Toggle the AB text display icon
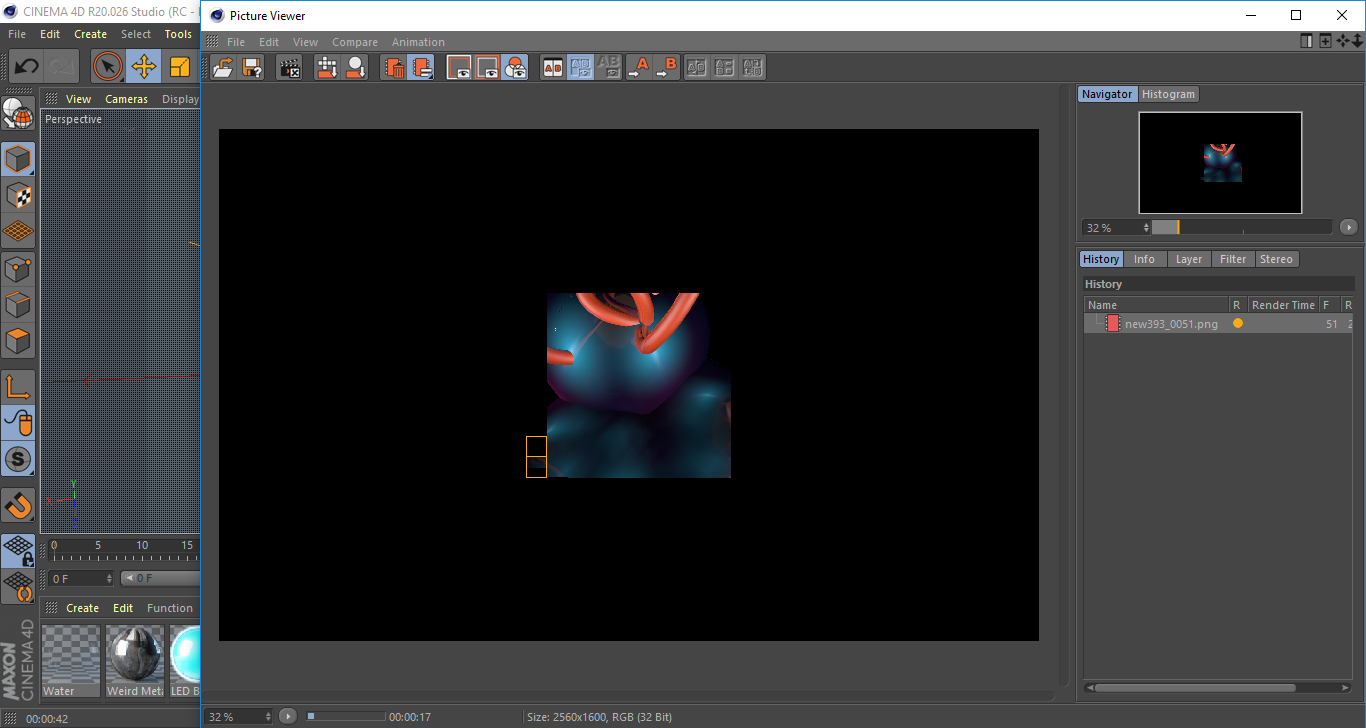Image resolution: width=1366 pixels, height=728 pixels. tap(608, 68)
